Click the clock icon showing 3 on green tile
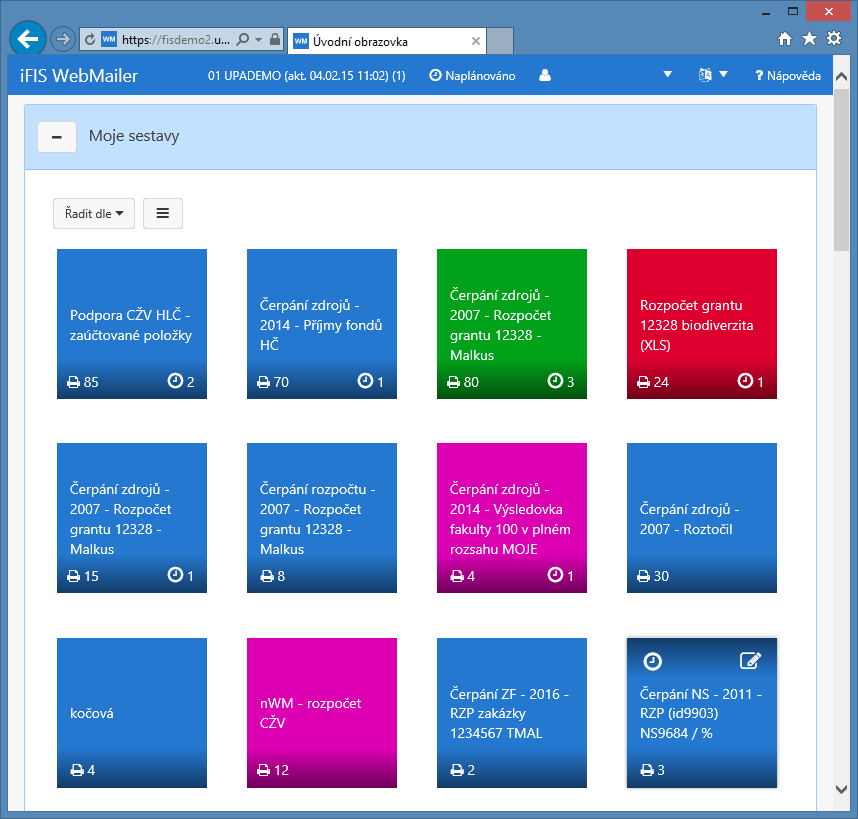The image size is (858, 819). click(555, 381)
